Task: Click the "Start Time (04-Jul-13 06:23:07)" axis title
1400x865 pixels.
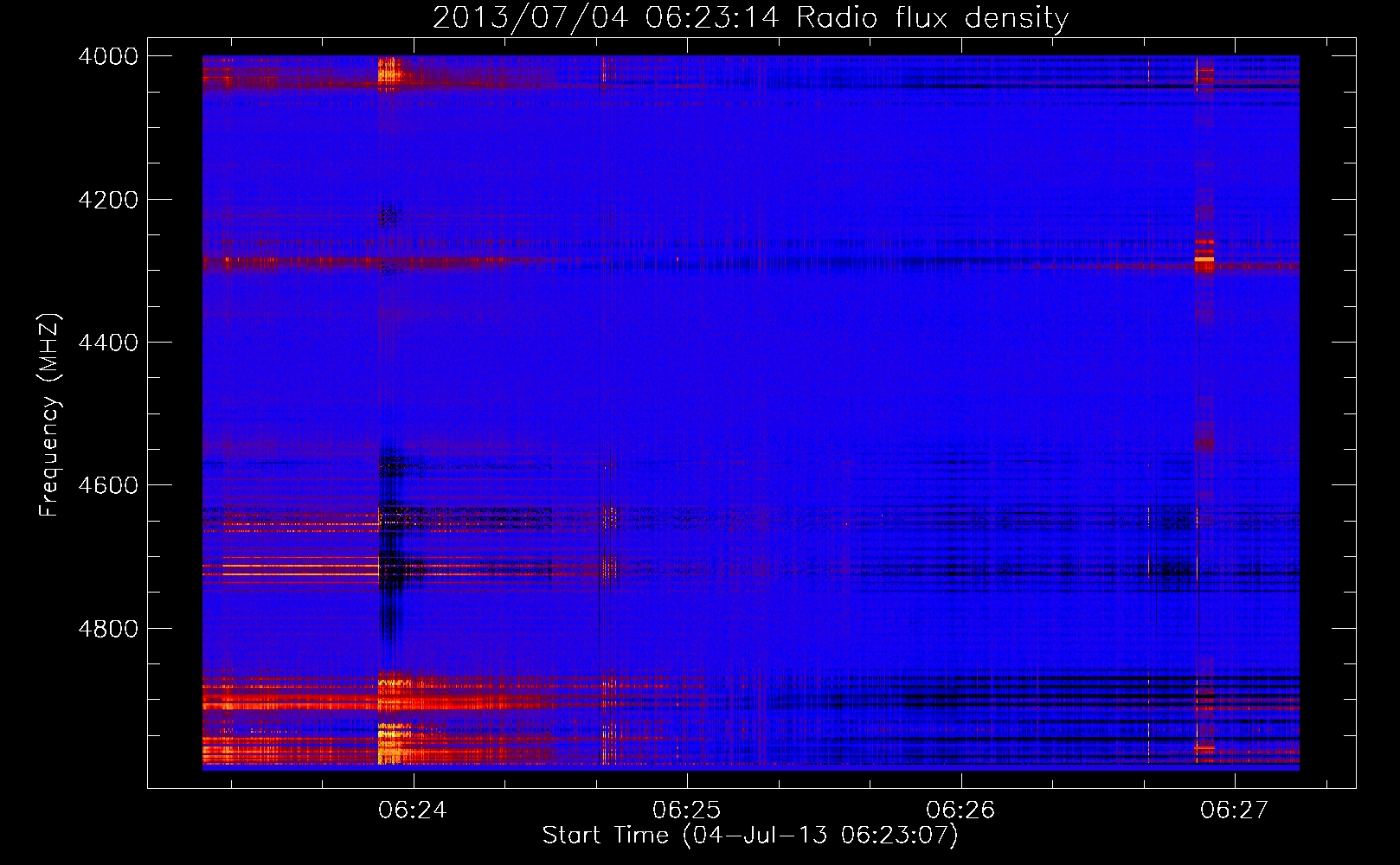Action: pos(750,836)
